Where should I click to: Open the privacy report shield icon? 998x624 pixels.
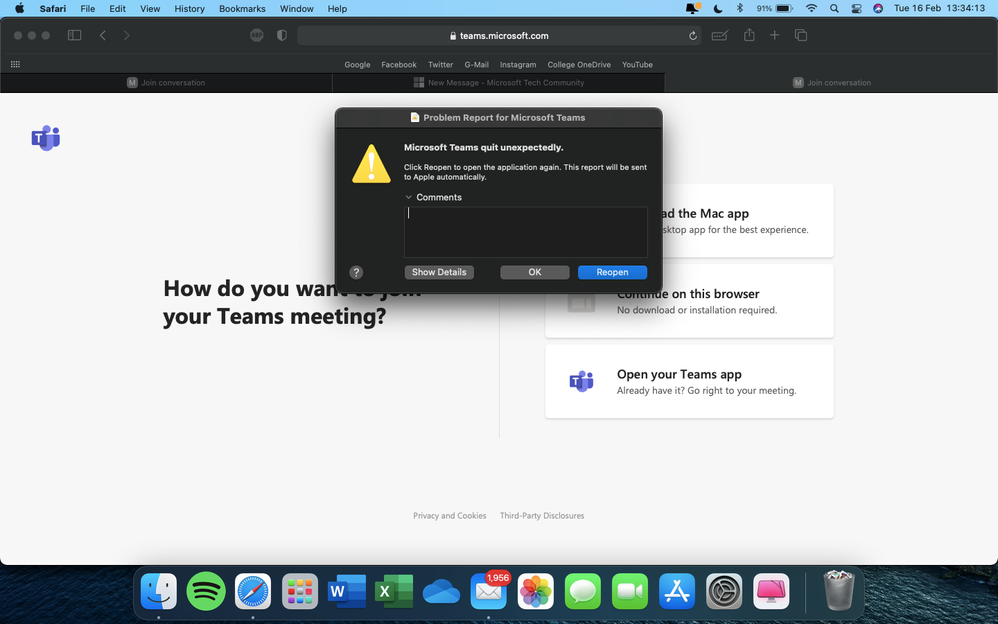tap(282, 35)
